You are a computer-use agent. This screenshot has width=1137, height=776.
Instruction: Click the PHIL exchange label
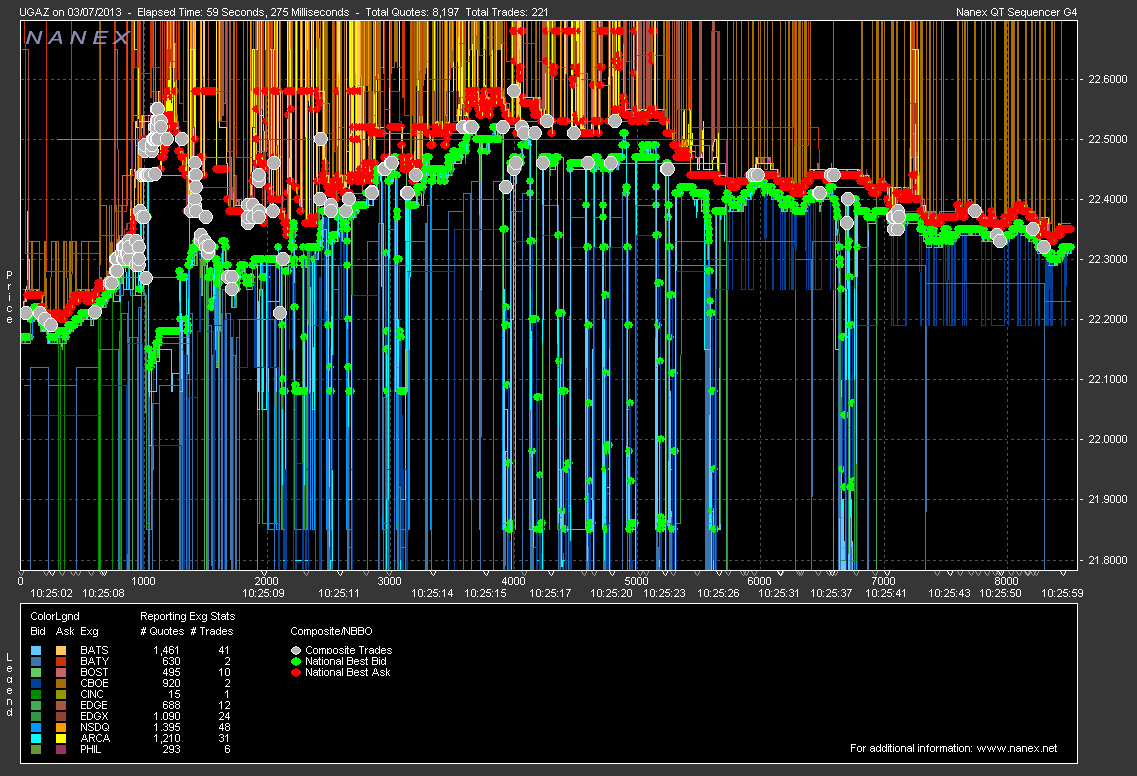91,749
